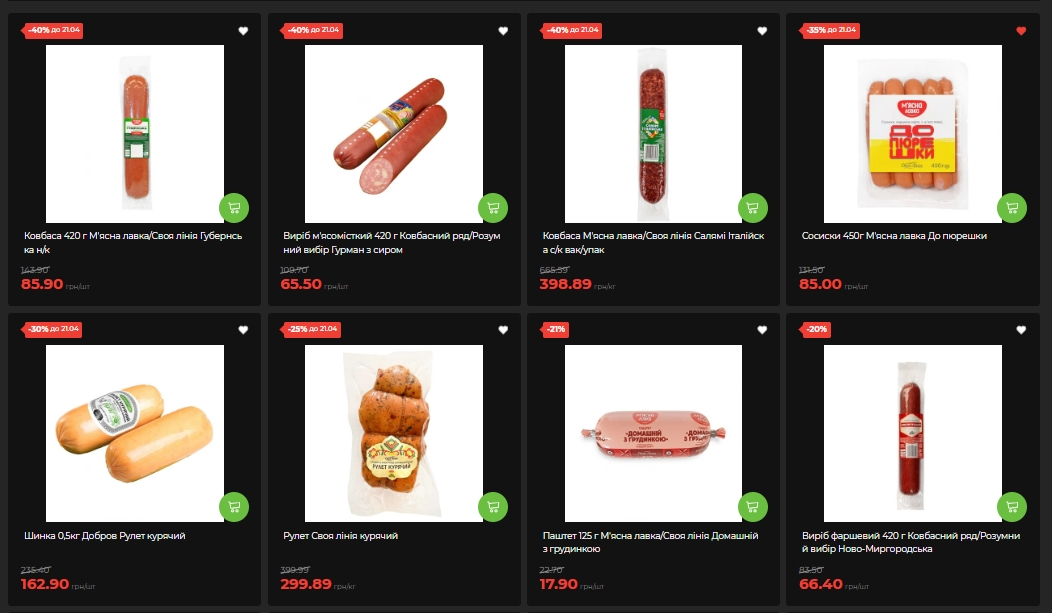Add Добров Рулет курячий ham to cart
This screenshot has width=1052, height=613.
tap(234, 507)
